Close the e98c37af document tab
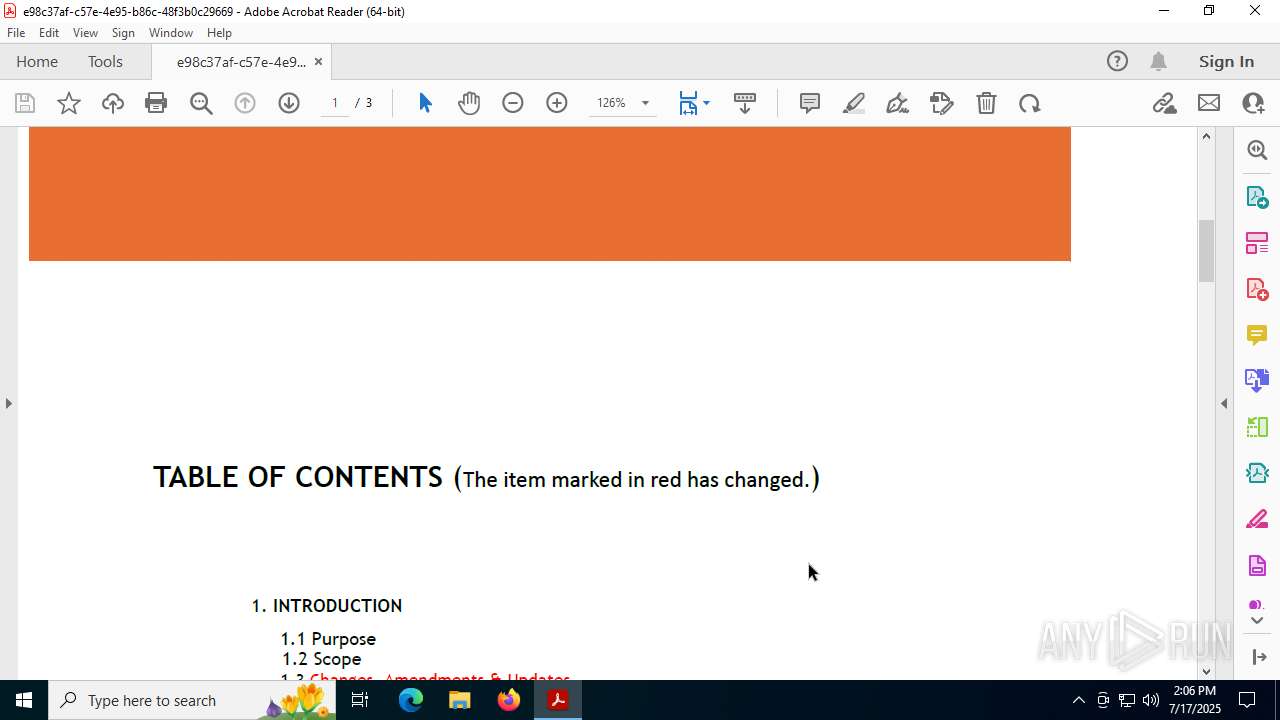 318,62
